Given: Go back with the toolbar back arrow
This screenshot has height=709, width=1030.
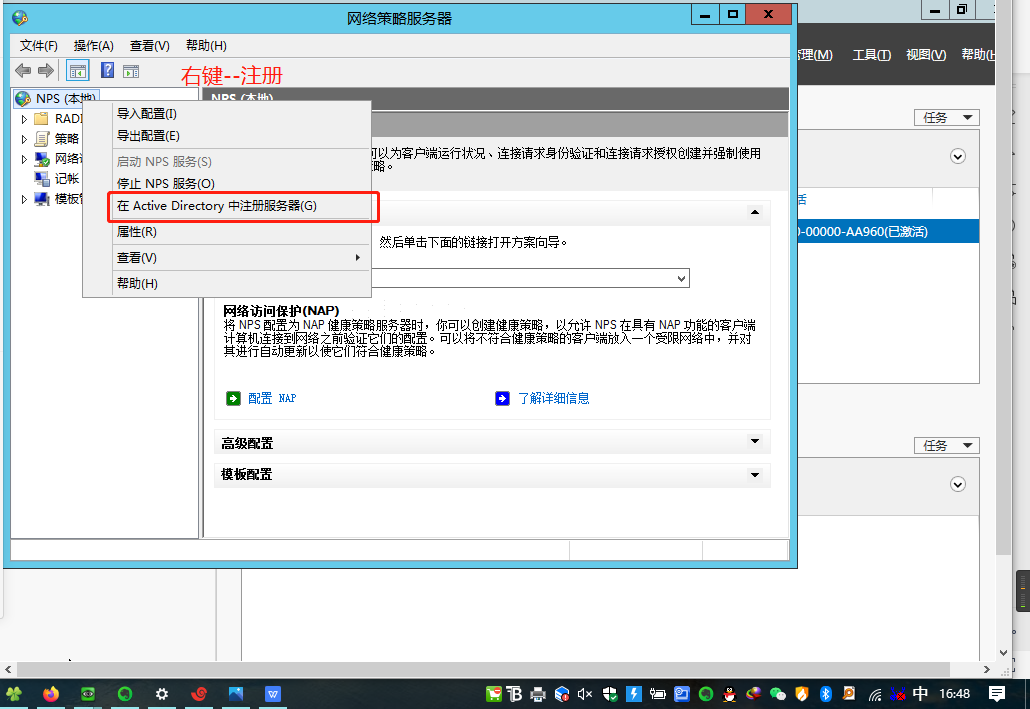Looking at the screenshot, I should click(x=23, y=70).
